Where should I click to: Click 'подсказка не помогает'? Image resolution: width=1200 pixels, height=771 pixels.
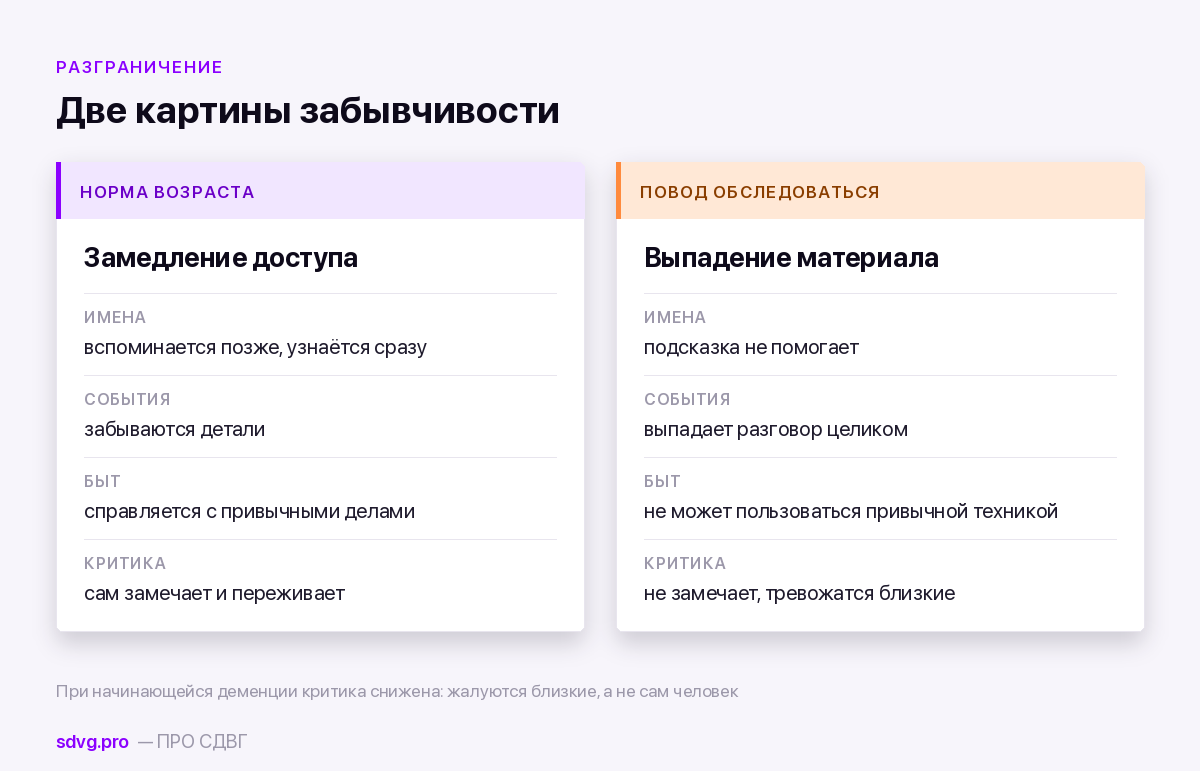point(751,348)
